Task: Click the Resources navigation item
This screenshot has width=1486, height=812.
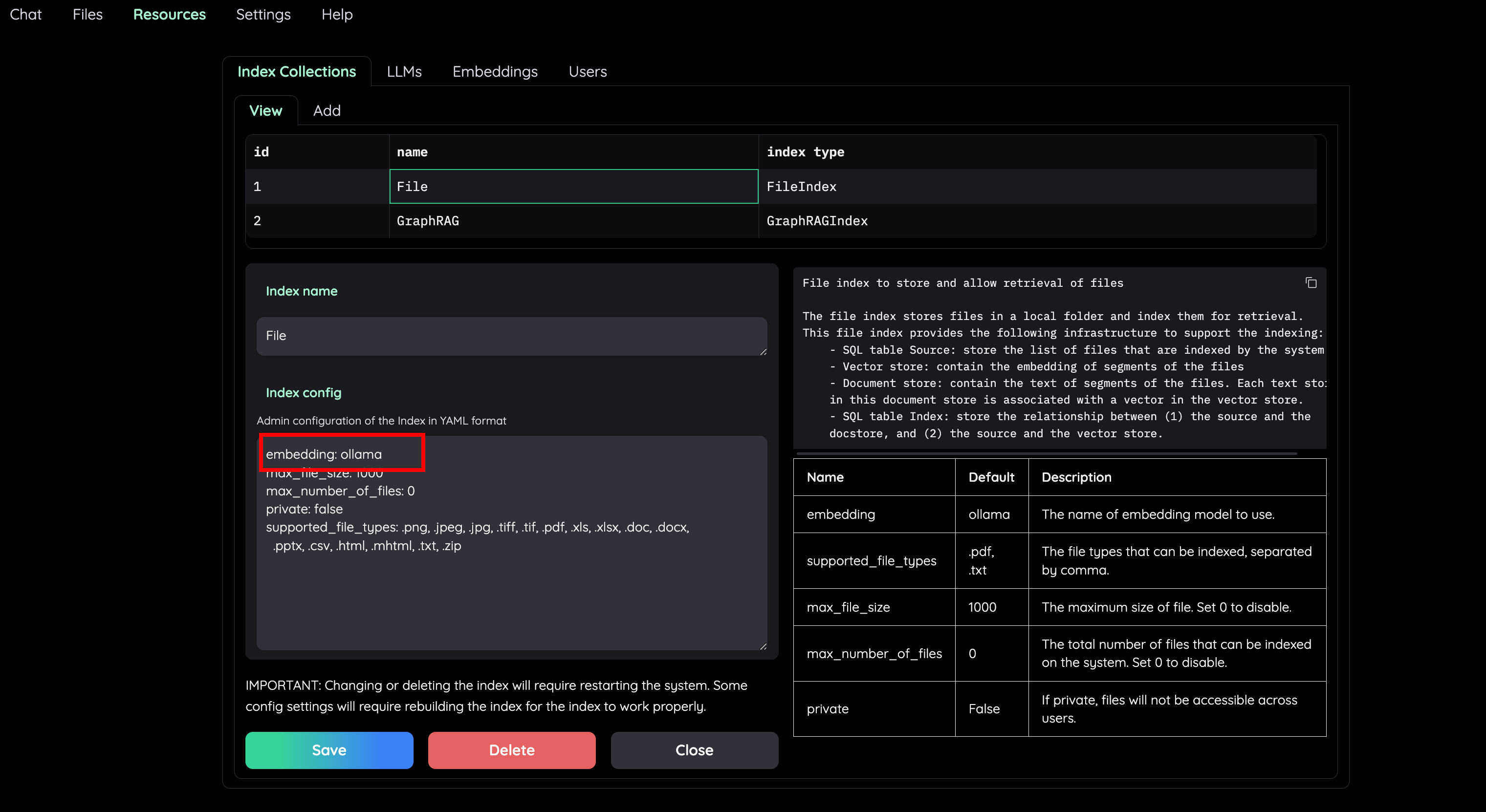Action: [x=170, y=15]
